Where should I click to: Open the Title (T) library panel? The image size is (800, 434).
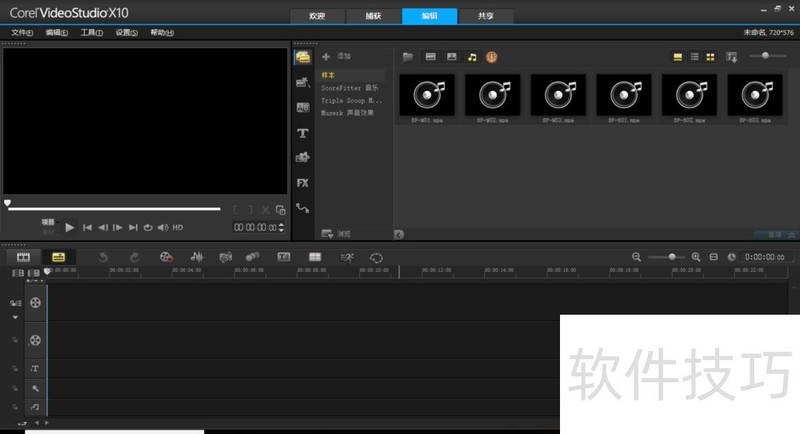(x=302, y=133)
